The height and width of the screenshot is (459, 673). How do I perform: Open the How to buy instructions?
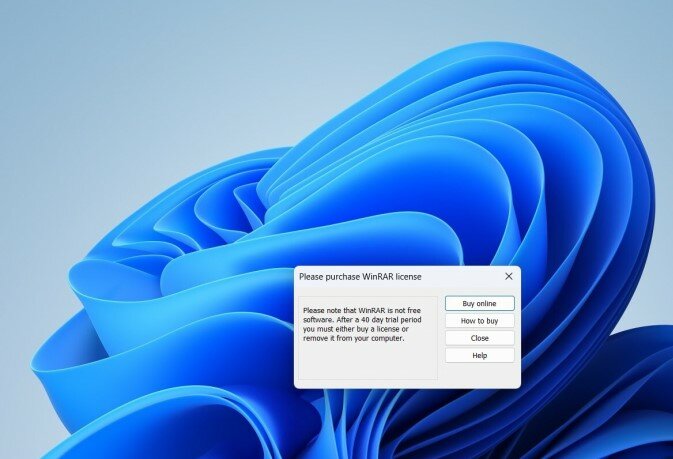pyautogui.click(x=479, y=321)
